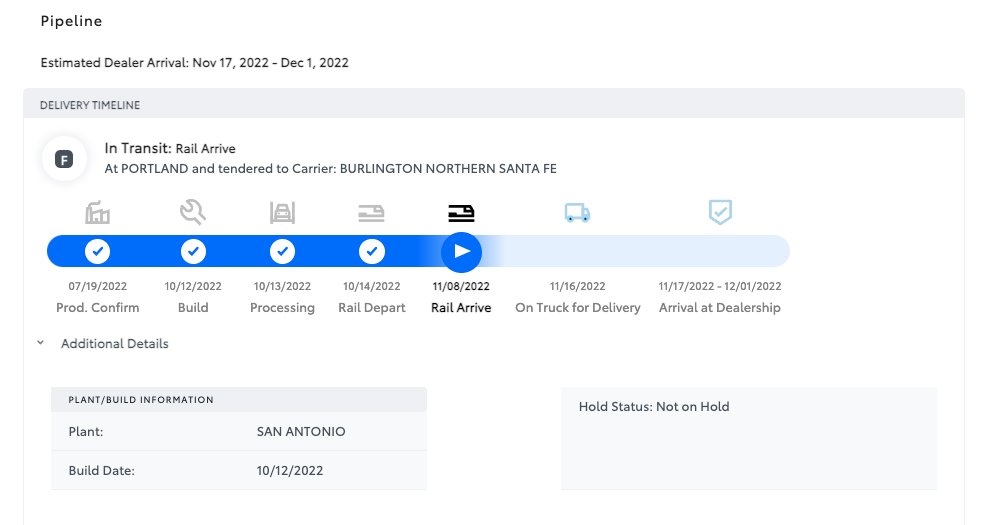Screen dimensions: 983x525
Task: Click the On Truck for Delivery label
Action: coord(578,308)
